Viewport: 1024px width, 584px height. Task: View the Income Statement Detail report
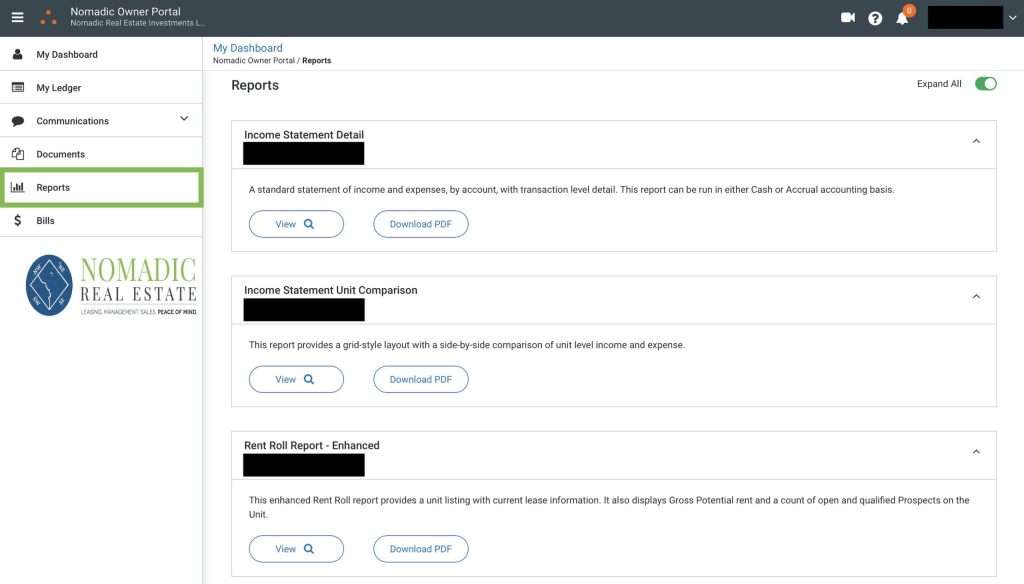[x=296, y=224]
